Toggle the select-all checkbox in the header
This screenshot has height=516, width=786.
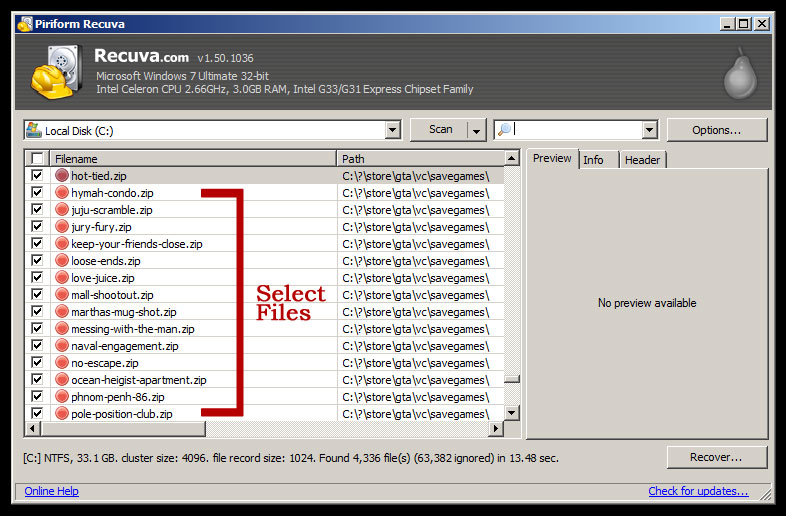37,158
